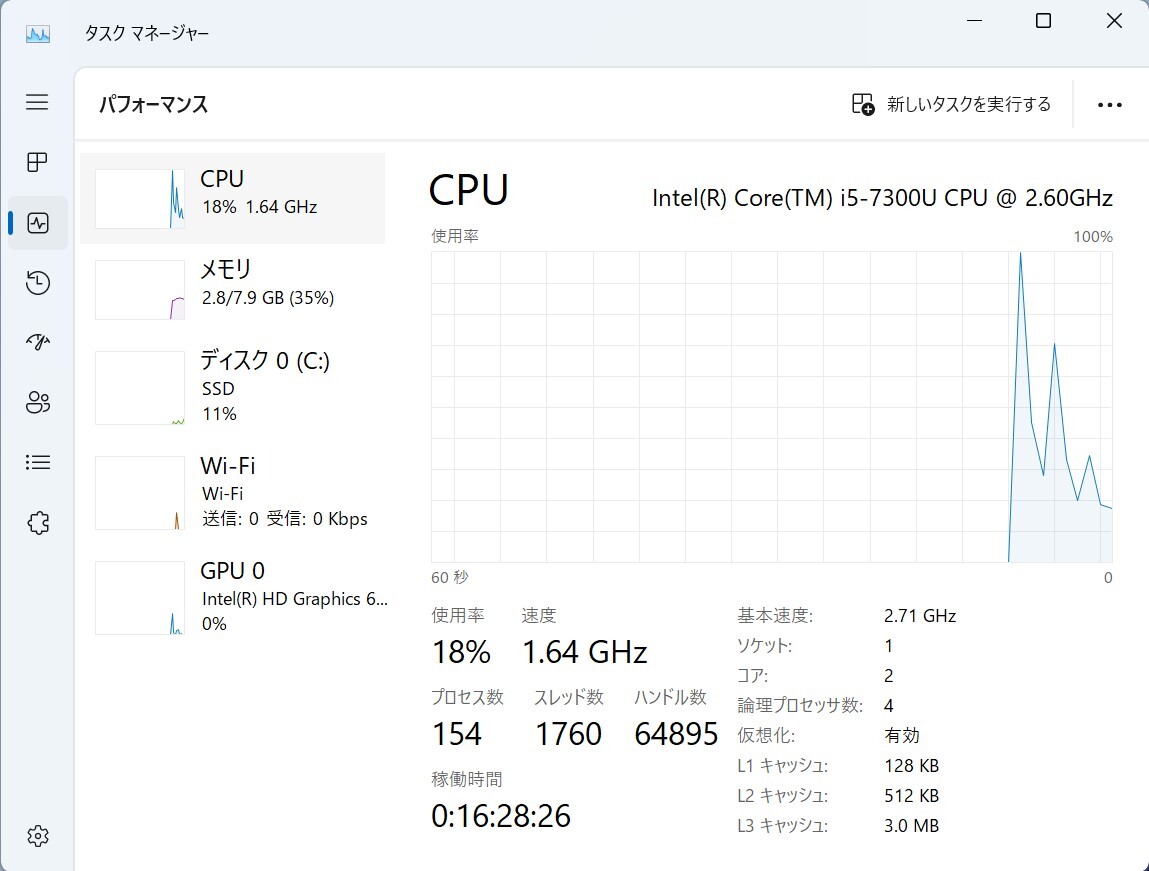Open the Processes page icon
The width and height of the screenshot is (1149, 871).
click(x=37, y=162)
